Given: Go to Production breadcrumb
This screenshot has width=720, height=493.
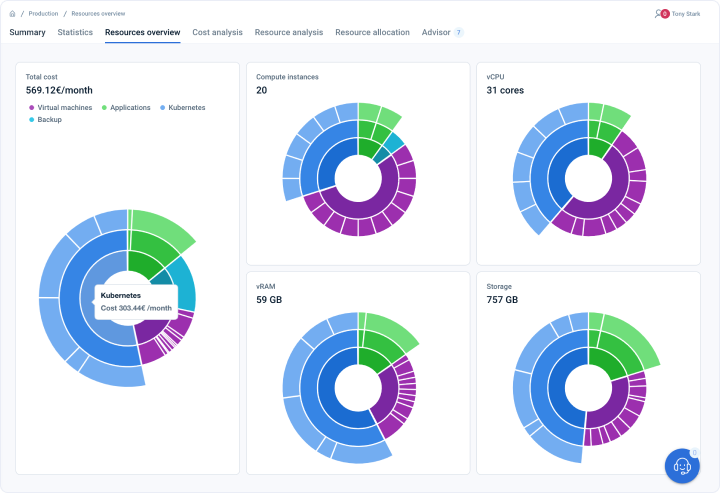Looking at the screenshot, I should point(43,14).
